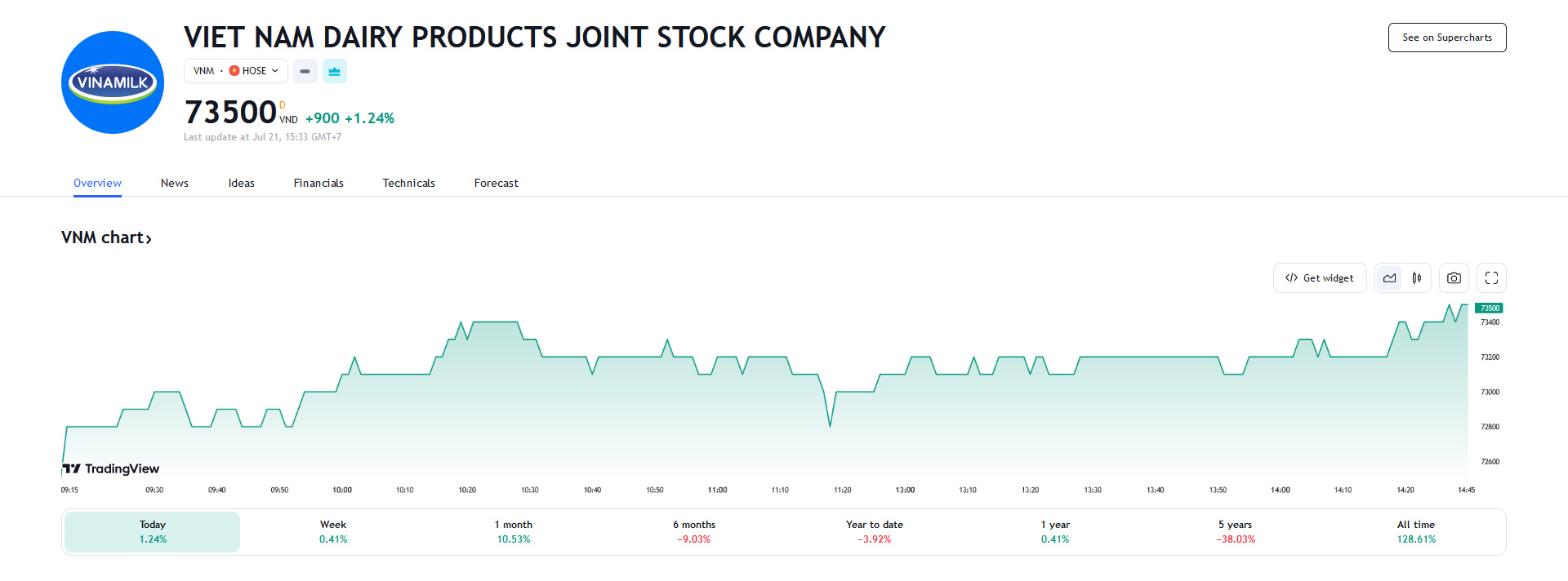Click chart line at 11:20 dip
This screenshot has height=581, width=1568.
[x=830, y=424]
